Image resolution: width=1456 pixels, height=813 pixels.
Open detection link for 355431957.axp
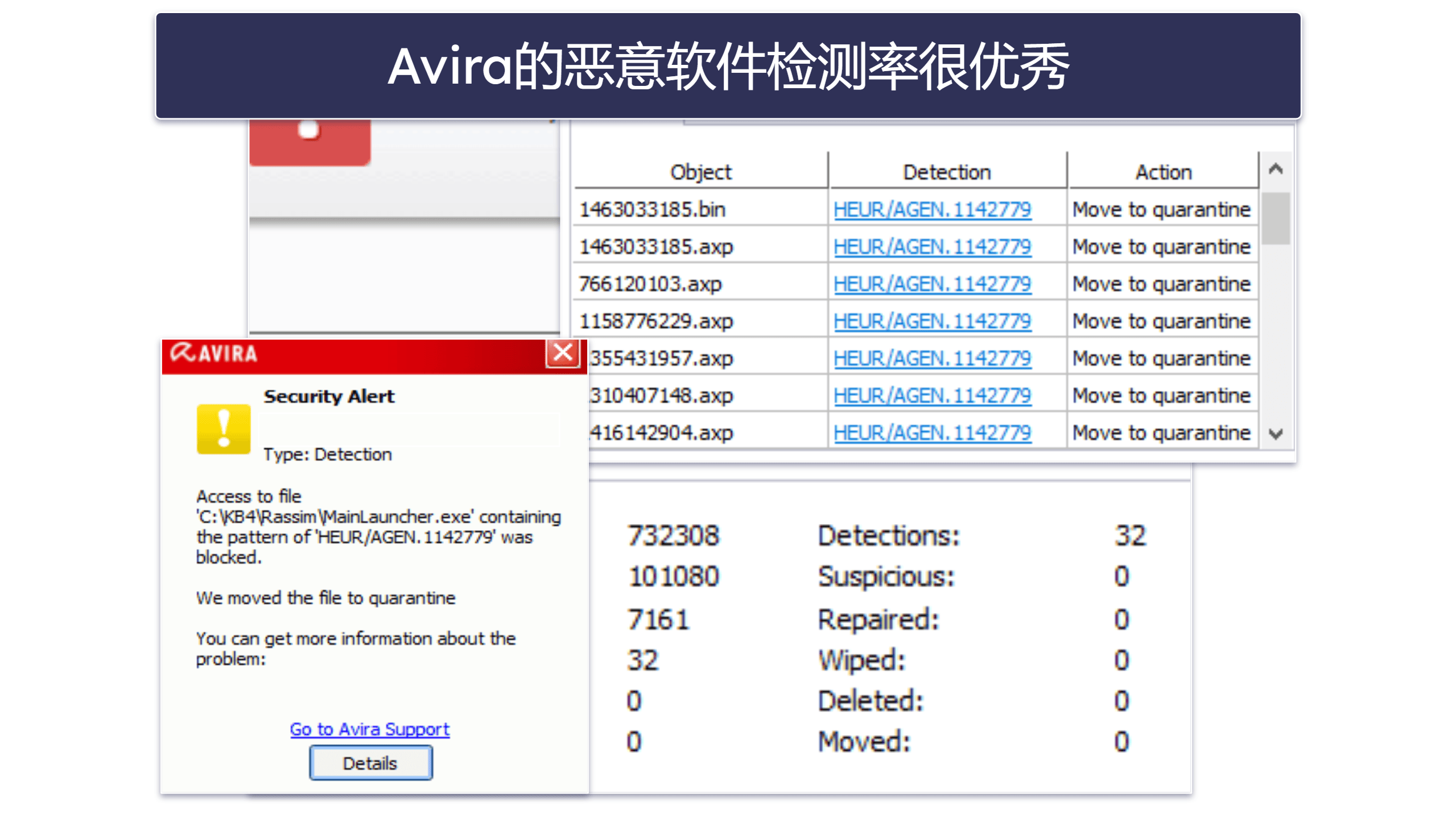click(932, 358)
